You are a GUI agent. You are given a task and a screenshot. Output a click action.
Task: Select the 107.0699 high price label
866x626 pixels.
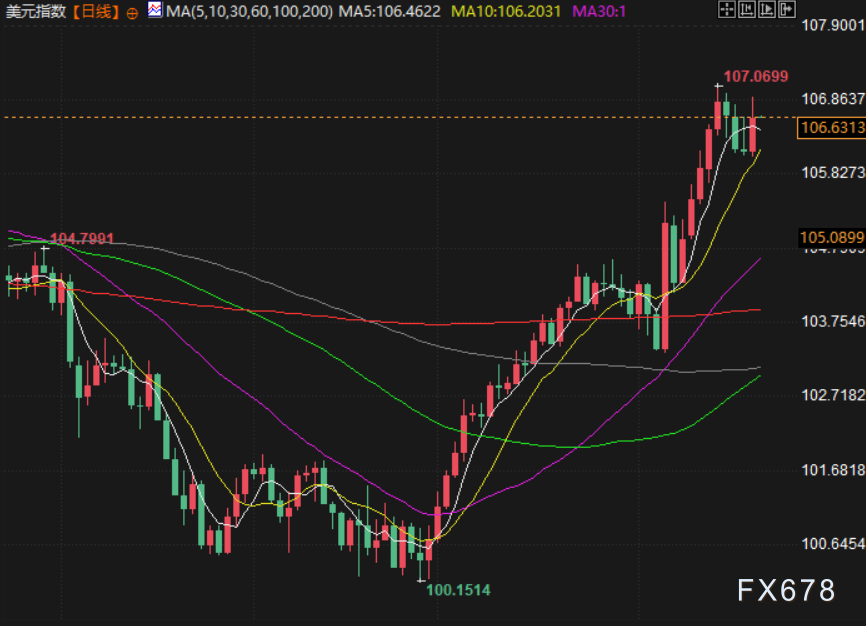click(756, 76)
